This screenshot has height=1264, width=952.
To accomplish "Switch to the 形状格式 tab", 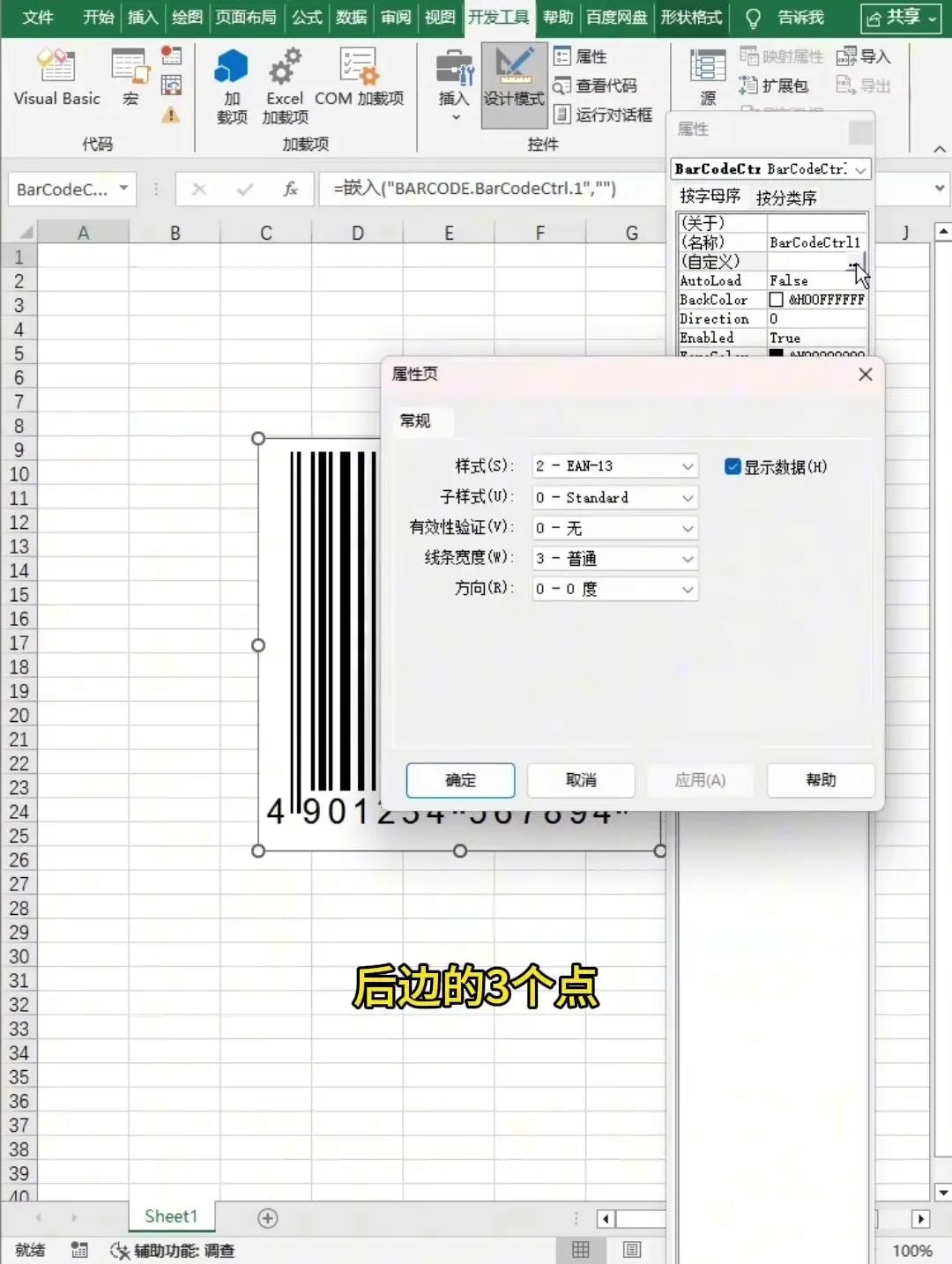I will pos(691,17).
